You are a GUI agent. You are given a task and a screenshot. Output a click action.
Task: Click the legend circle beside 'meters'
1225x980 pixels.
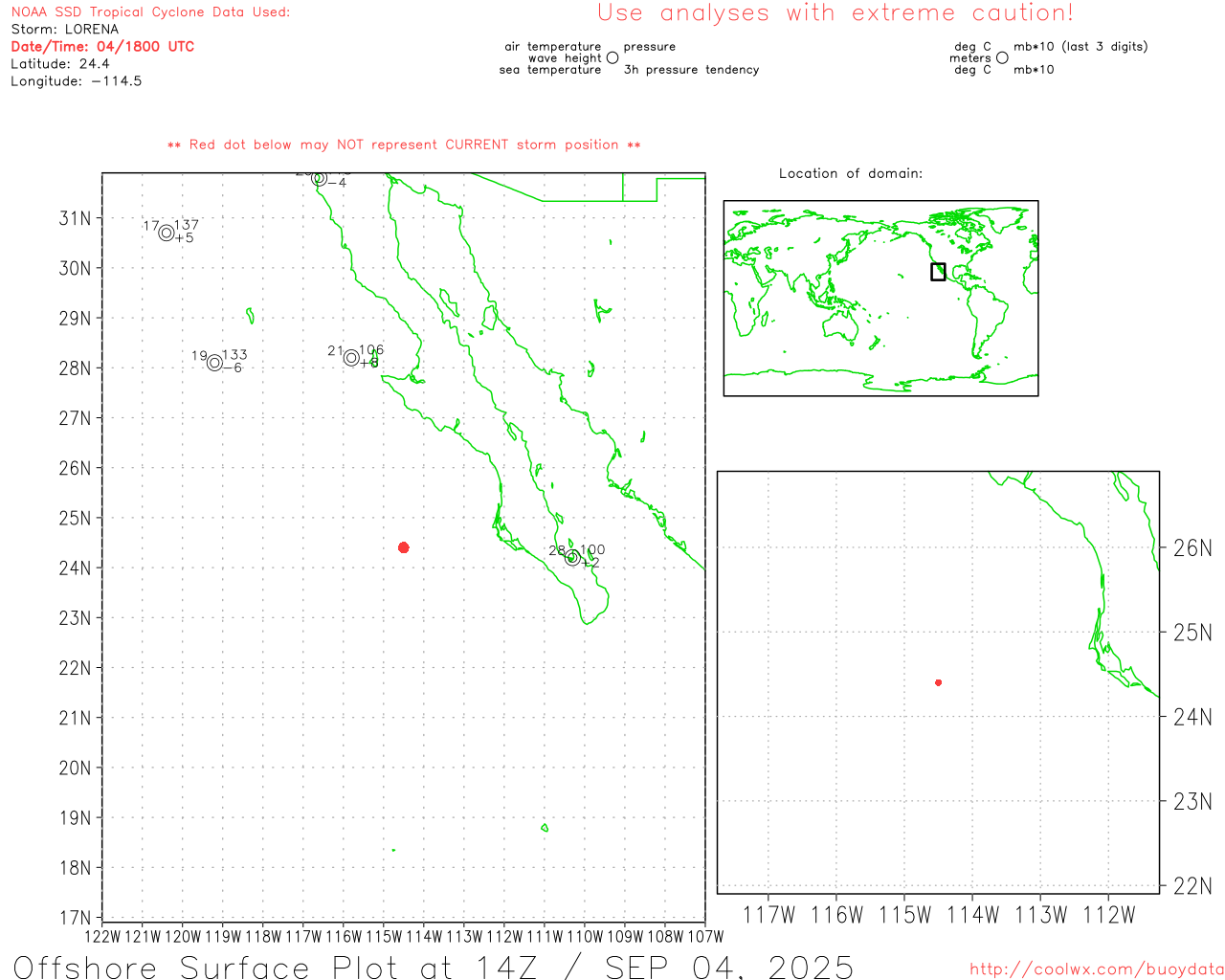1002,58
